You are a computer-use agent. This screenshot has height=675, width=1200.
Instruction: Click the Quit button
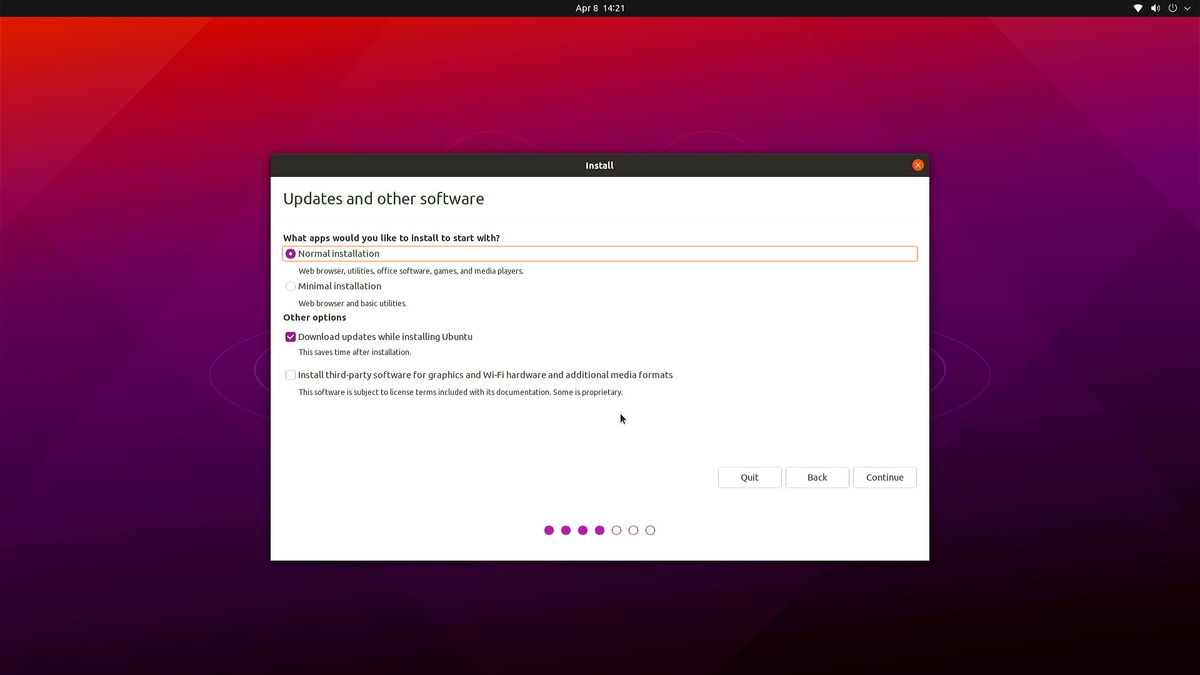(749, 477)
